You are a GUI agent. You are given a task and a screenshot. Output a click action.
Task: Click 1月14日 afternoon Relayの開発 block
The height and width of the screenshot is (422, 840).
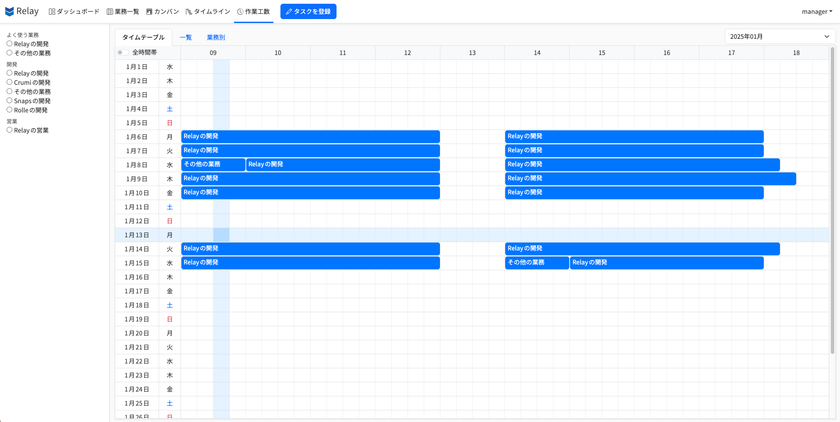tap(642, 248)
